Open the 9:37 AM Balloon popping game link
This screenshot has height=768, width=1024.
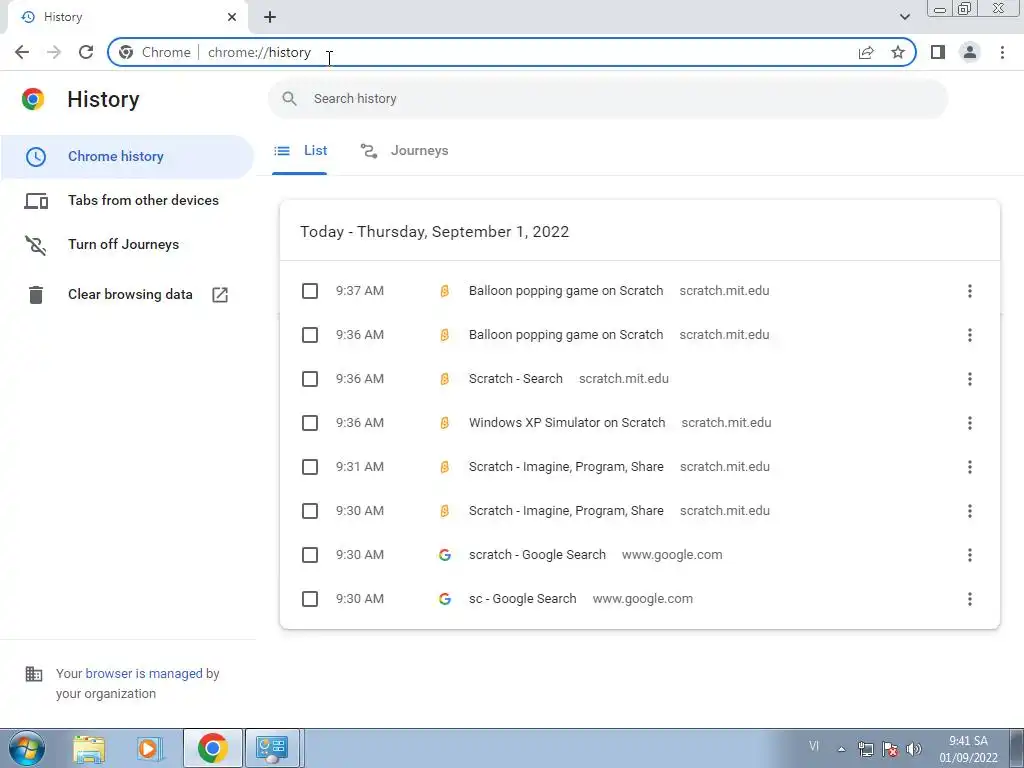pos(566,291)
